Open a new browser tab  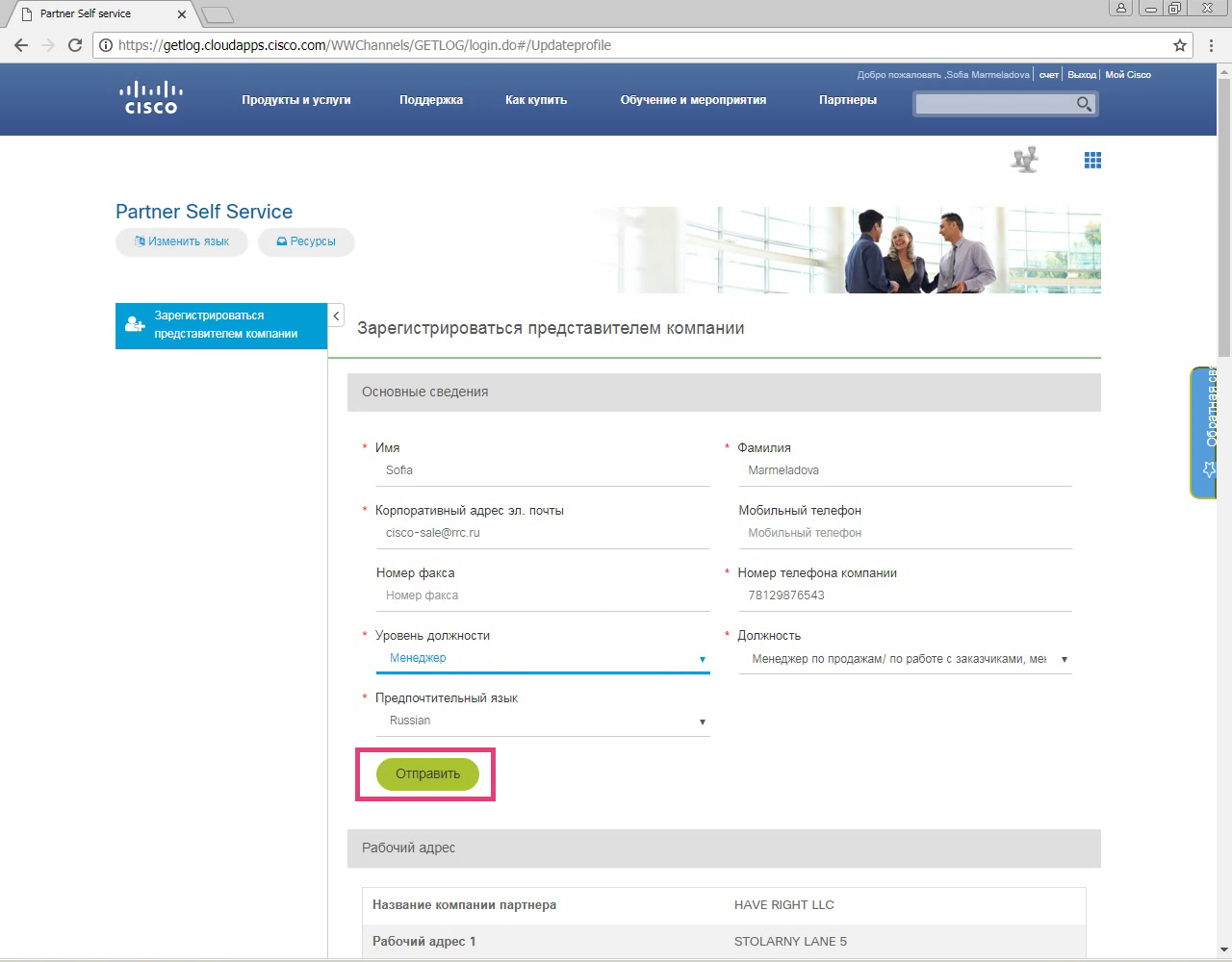pos(218,14)
